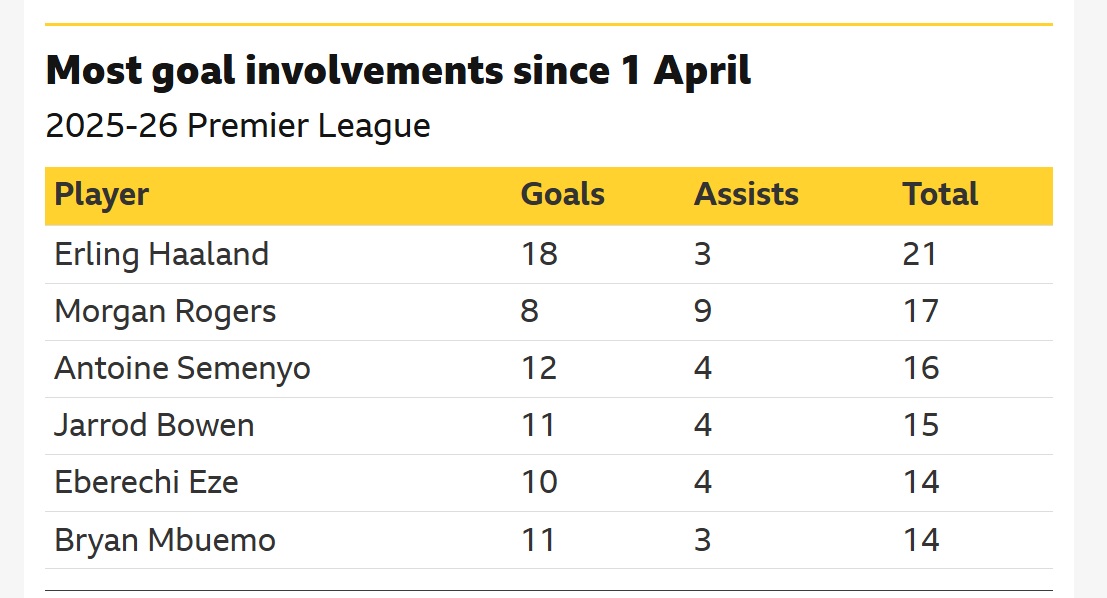Select Morgan Rogers' 9 assists value

point(702,311)
